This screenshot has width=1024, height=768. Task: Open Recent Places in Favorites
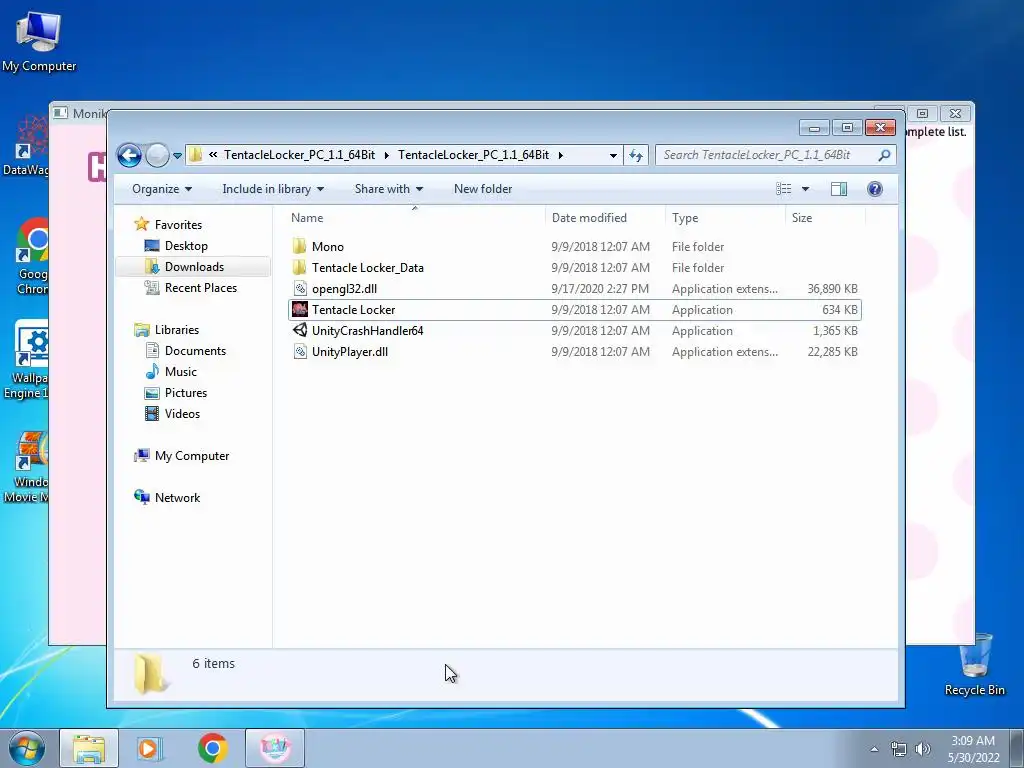pyautogui.click(x=200, y=287)
